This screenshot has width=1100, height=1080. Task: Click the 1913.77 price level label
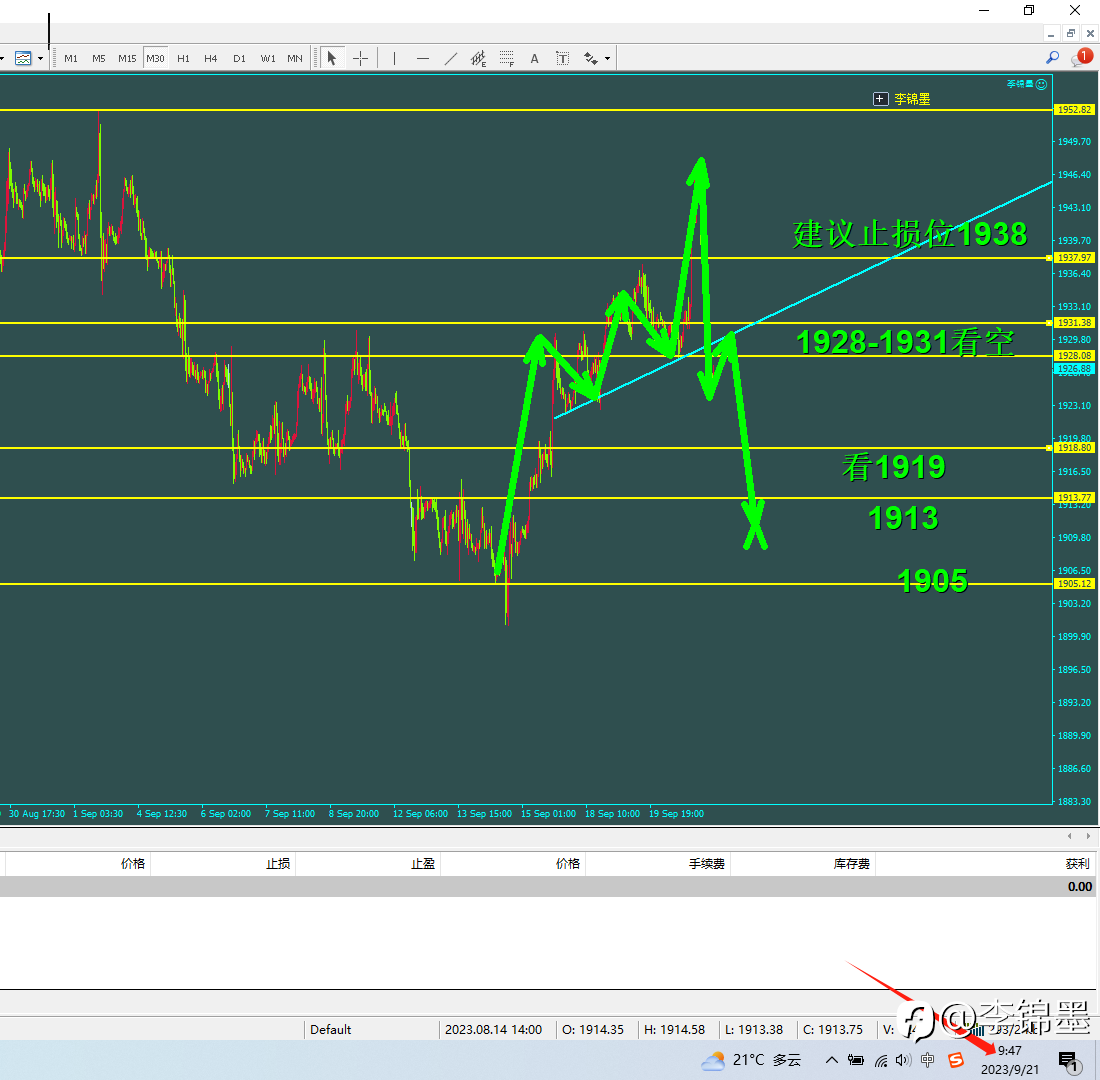pyautogui.click(x=1074, y=498)
